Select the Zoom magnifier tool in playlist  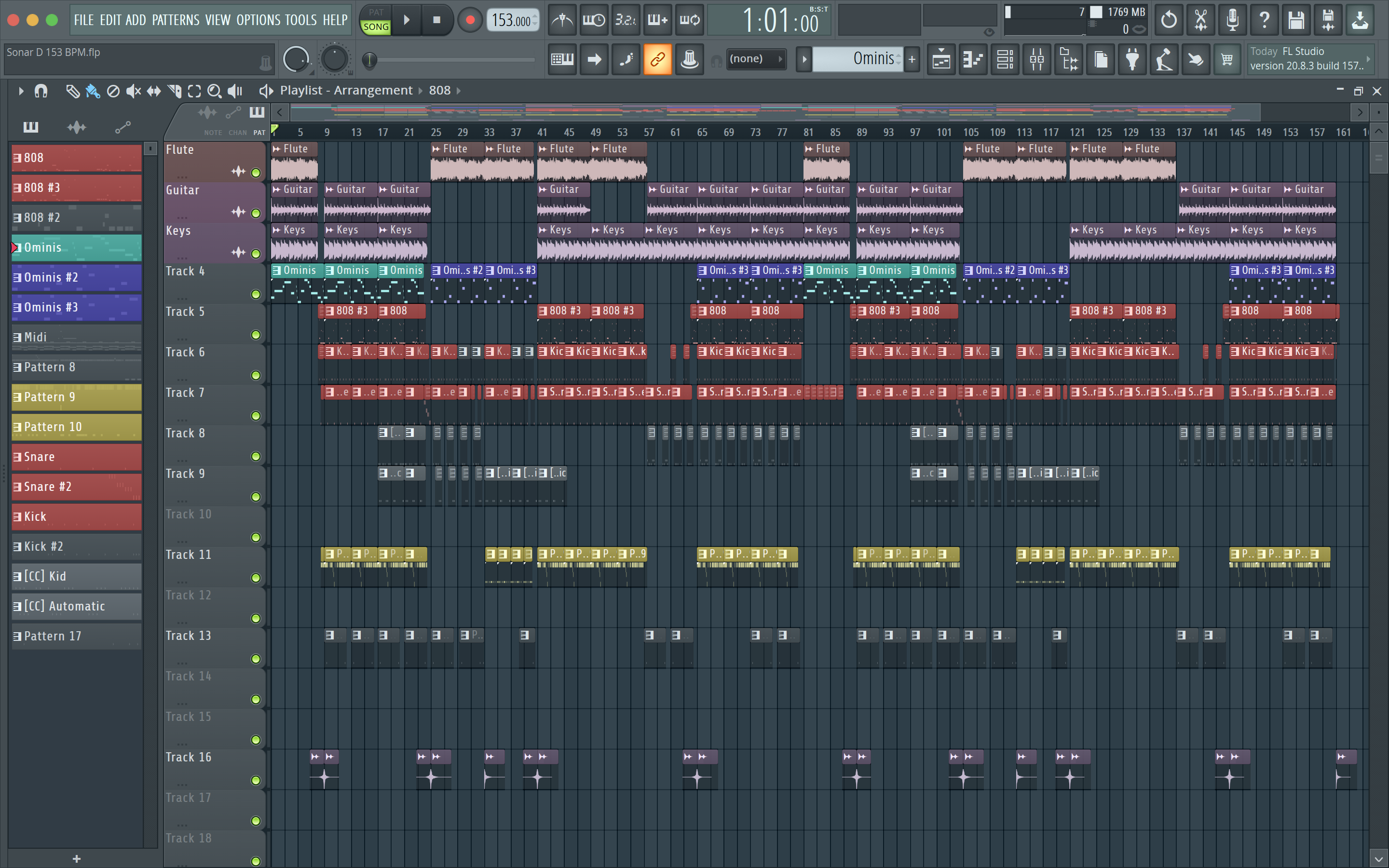point(214,91)
